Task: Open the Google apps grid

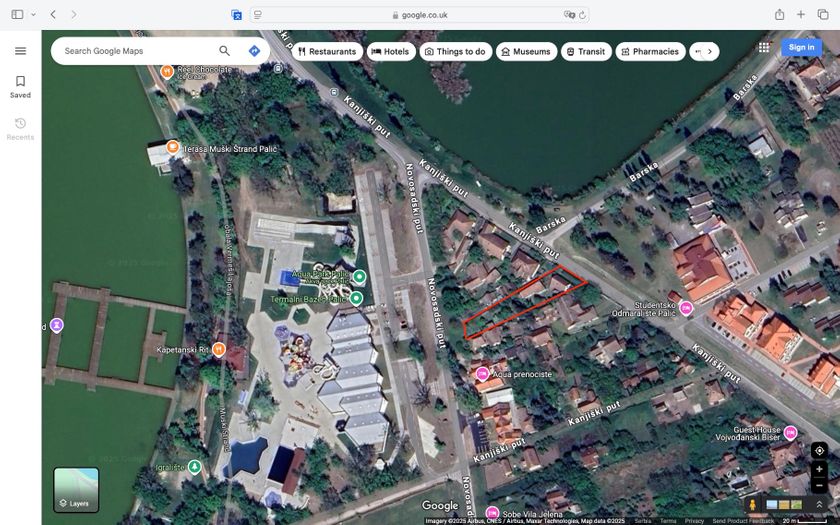Action: (764, 47)
